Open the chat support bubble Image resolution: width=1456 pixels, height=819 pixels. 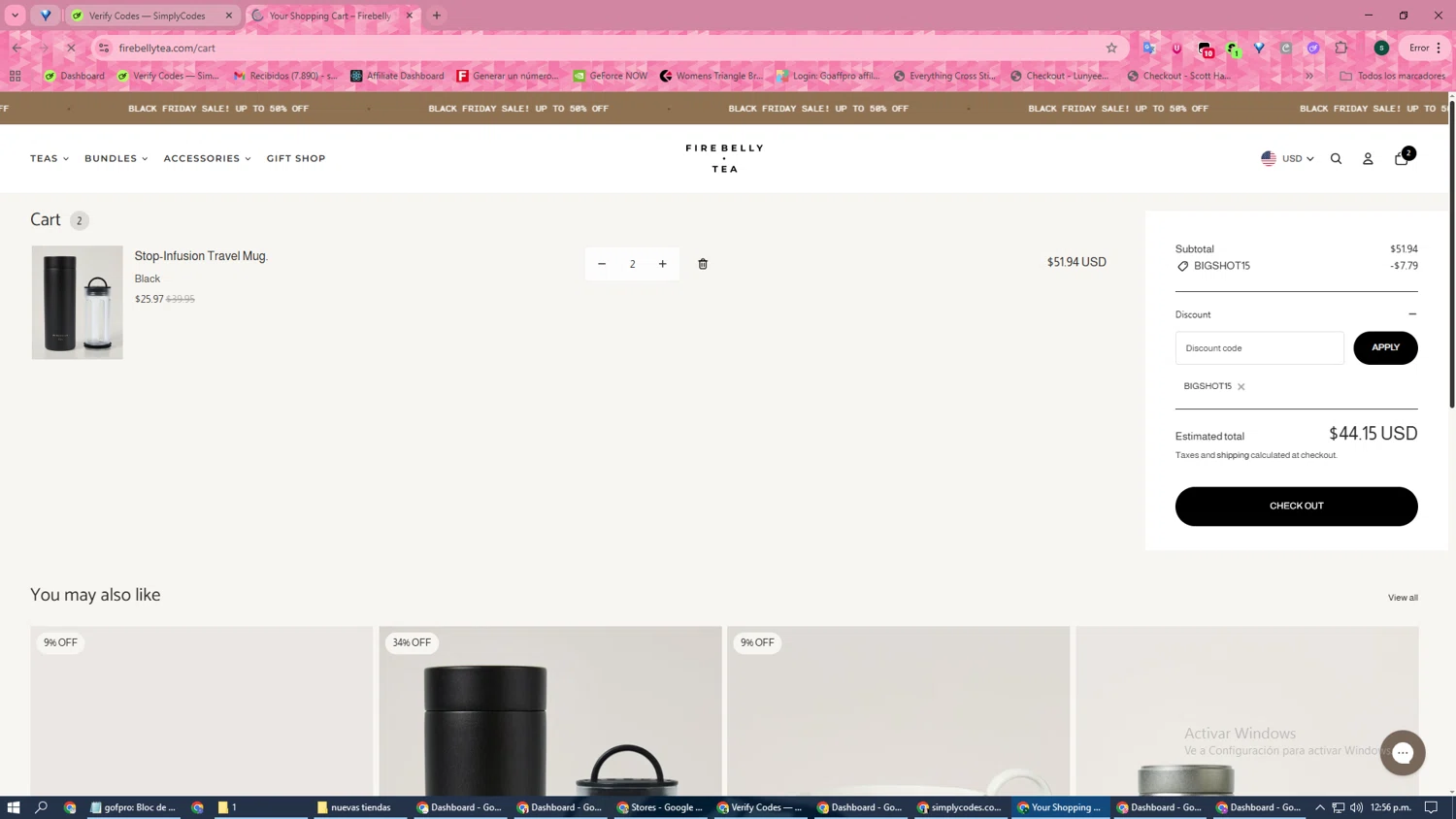[1403, 753]
